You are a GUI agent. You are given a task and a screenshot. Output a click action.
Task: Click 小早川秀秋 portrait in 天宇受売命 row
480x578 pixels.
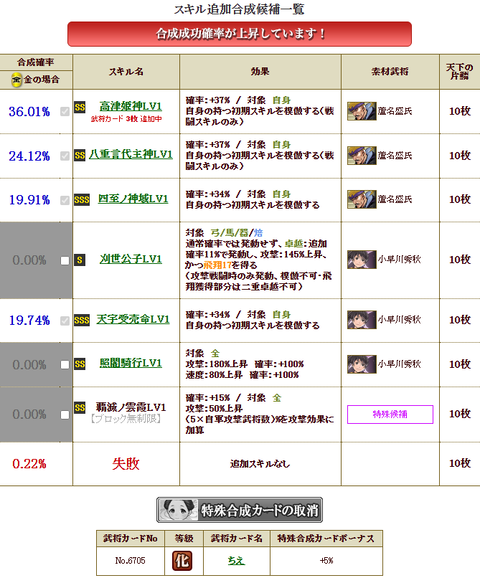coord(362,320)
